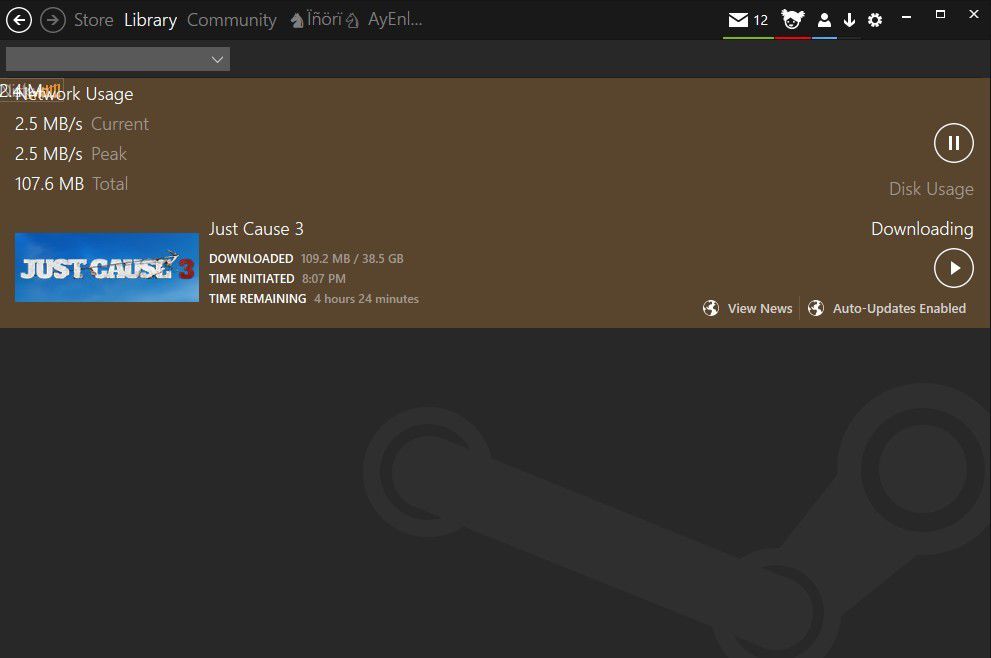Viewport: 991px width, 658px height.
Task: Open the profile name tab with knight icons
Action: (325, 20)
